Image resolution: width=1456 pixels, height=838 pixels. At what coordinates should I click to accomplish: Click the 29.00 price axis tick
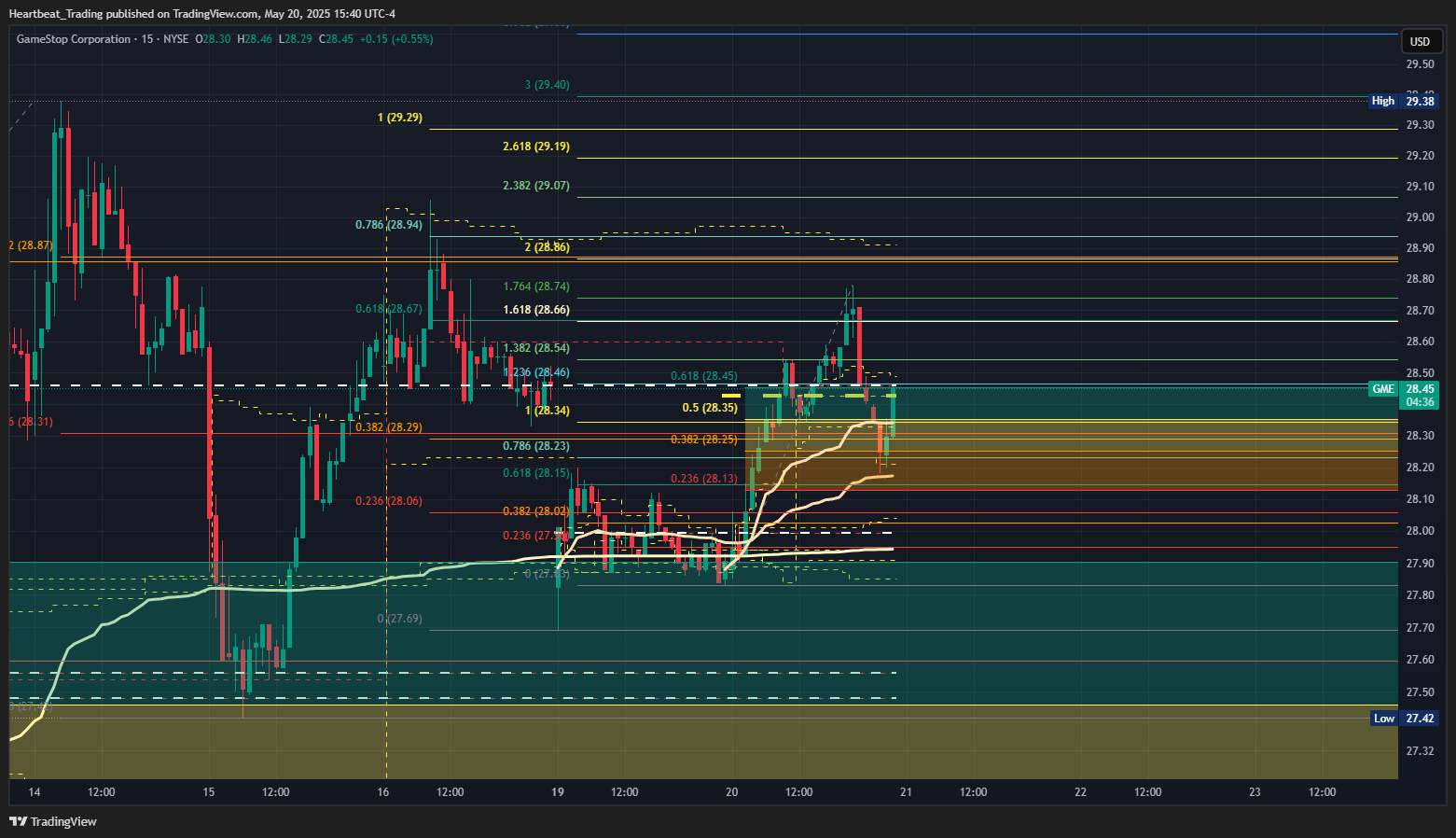[x=1420, y=217]
